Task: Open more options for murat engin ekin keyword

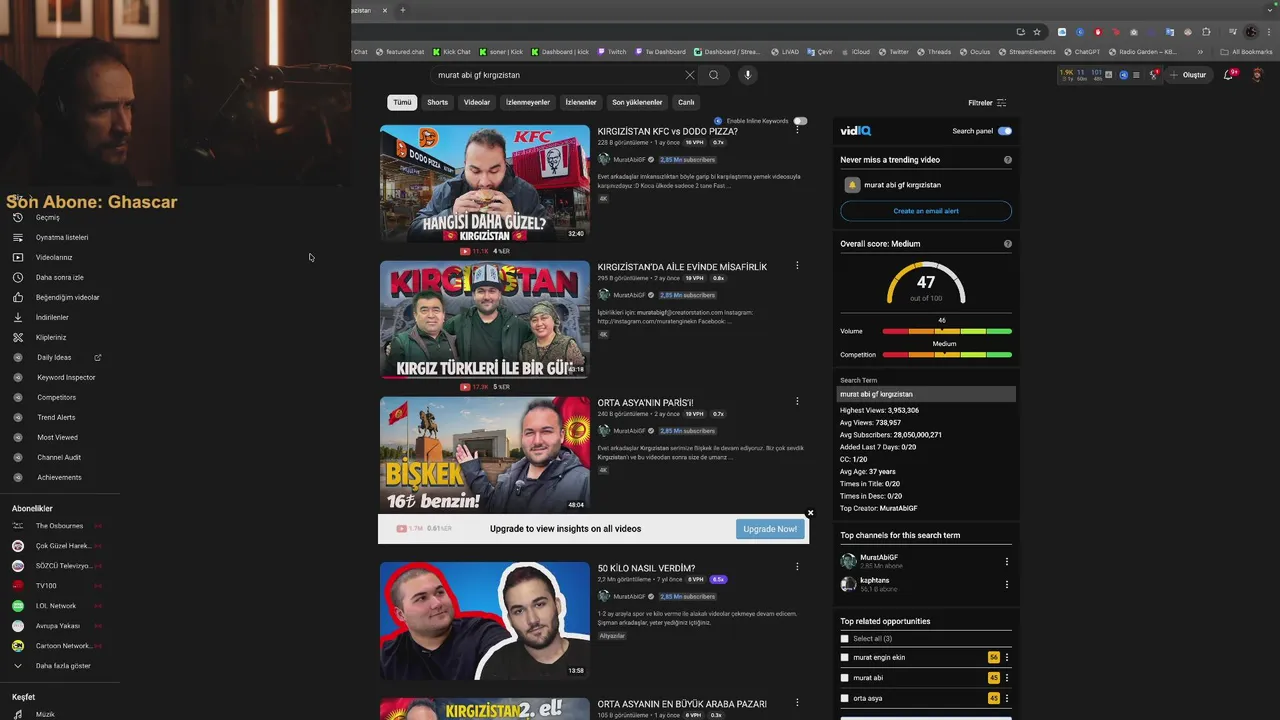Action: tap(1007, 658)
